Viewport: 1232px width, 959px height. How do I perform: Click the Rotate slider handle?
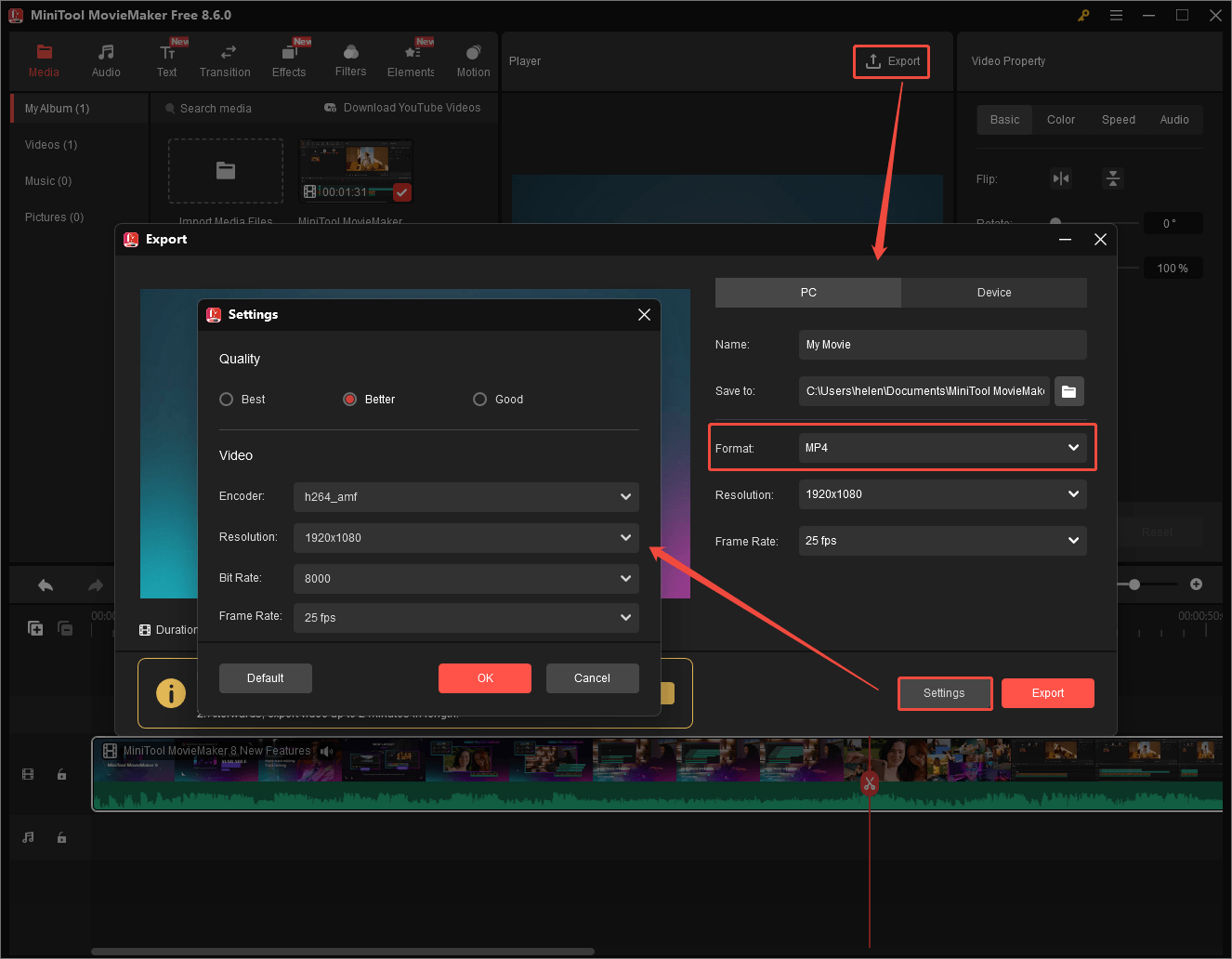(1055, 223)
